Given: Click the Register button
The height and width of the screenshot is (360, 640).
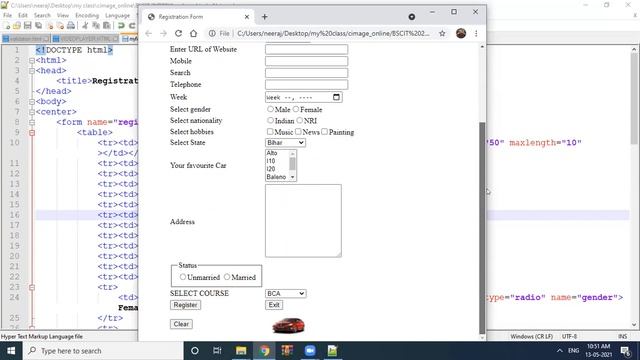Looking at the screenshot, I should (x=185, y=305).
